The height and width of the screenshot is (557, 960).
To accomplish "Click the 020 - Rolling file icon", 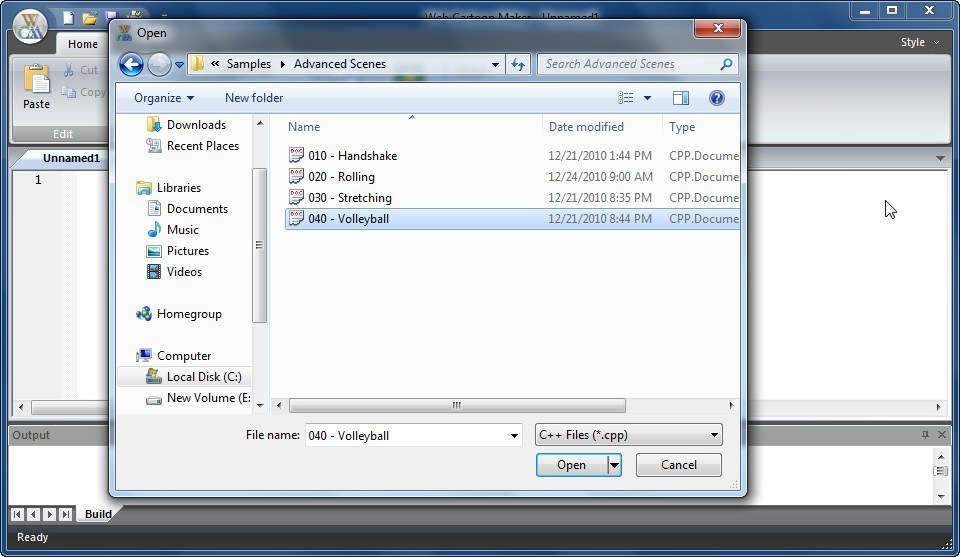I will [296, 176].
